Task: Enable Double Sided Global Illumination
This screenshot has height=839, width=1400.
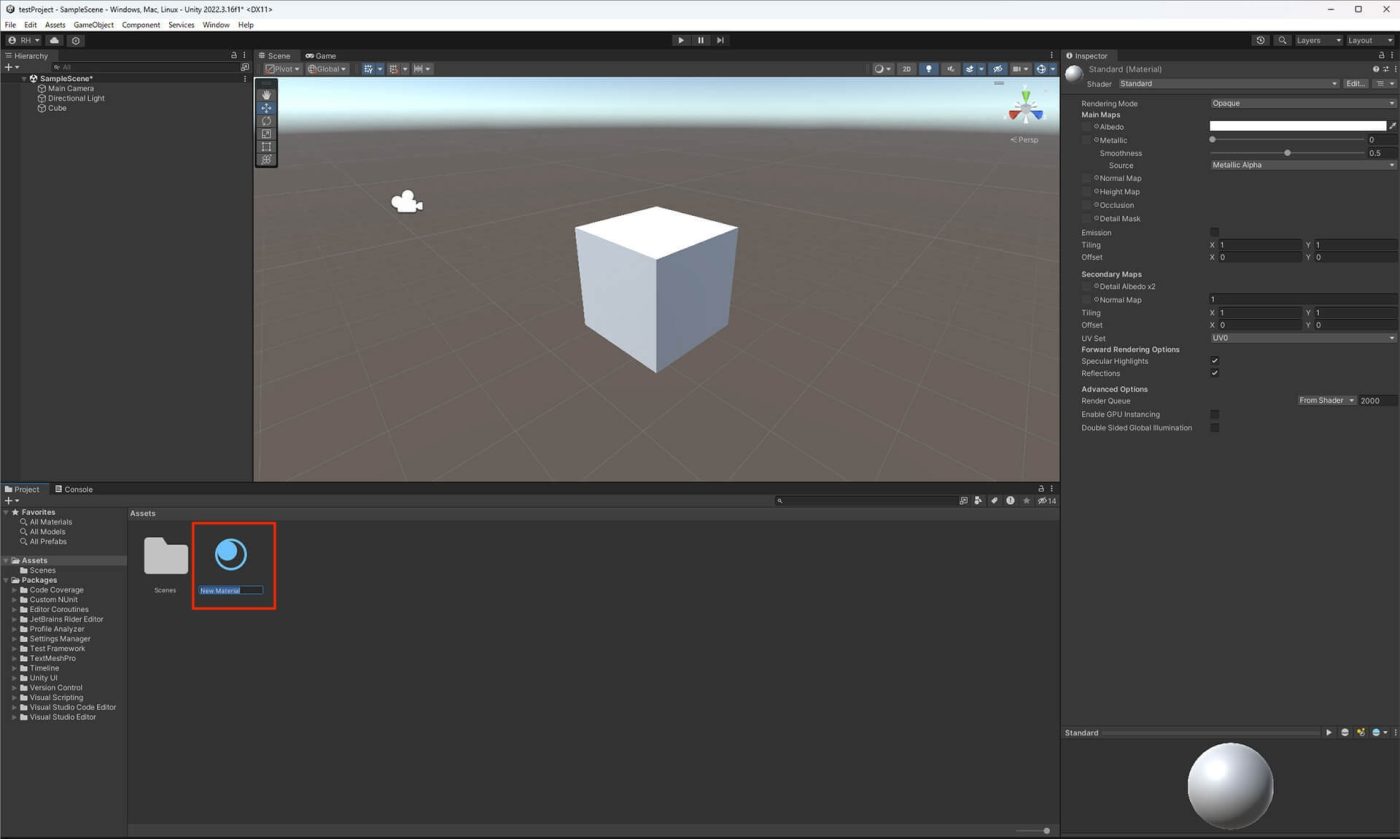Action: pyautogui.click(x=1215, y=428)
